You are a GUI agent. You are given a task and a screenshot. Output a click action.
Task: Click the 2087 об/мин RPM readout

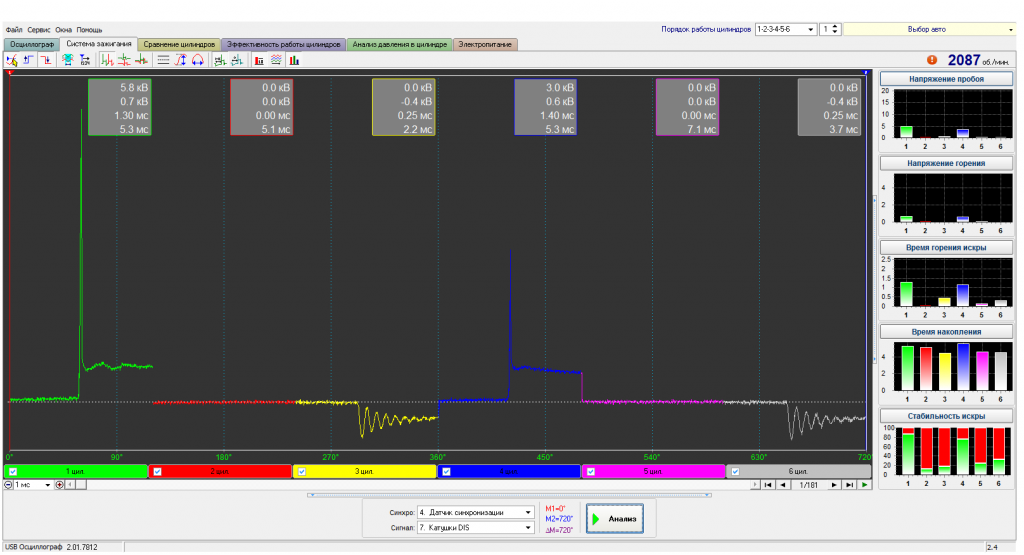click(x=978, y=60)
